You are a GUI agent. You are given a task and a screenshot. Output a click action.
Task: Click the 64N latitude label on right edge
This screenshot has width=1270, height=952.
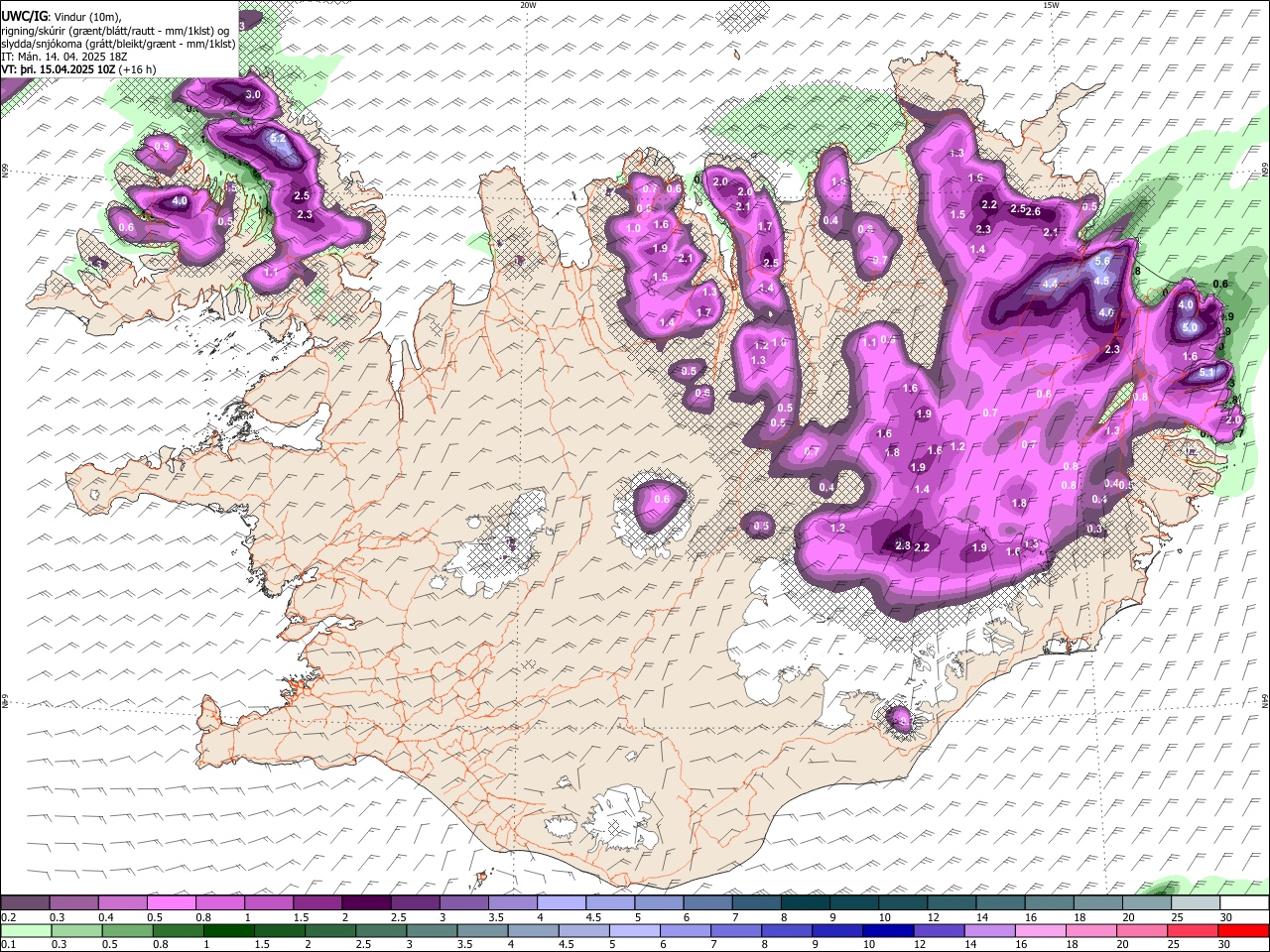tap(1265, 702)
